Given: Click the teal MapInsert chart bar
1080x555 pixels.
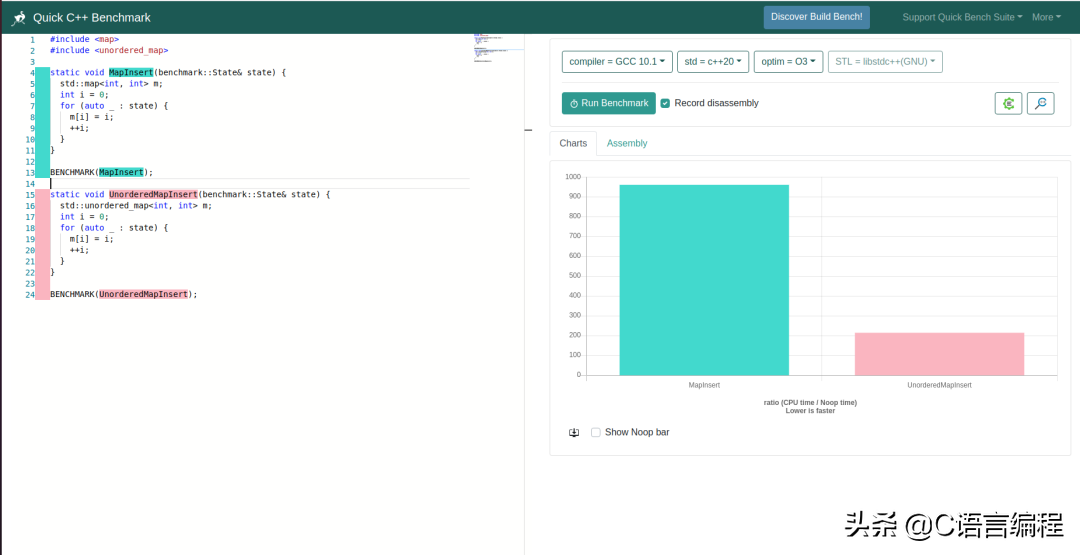Looking at the screenshot, I should click(x=704, y=280).
